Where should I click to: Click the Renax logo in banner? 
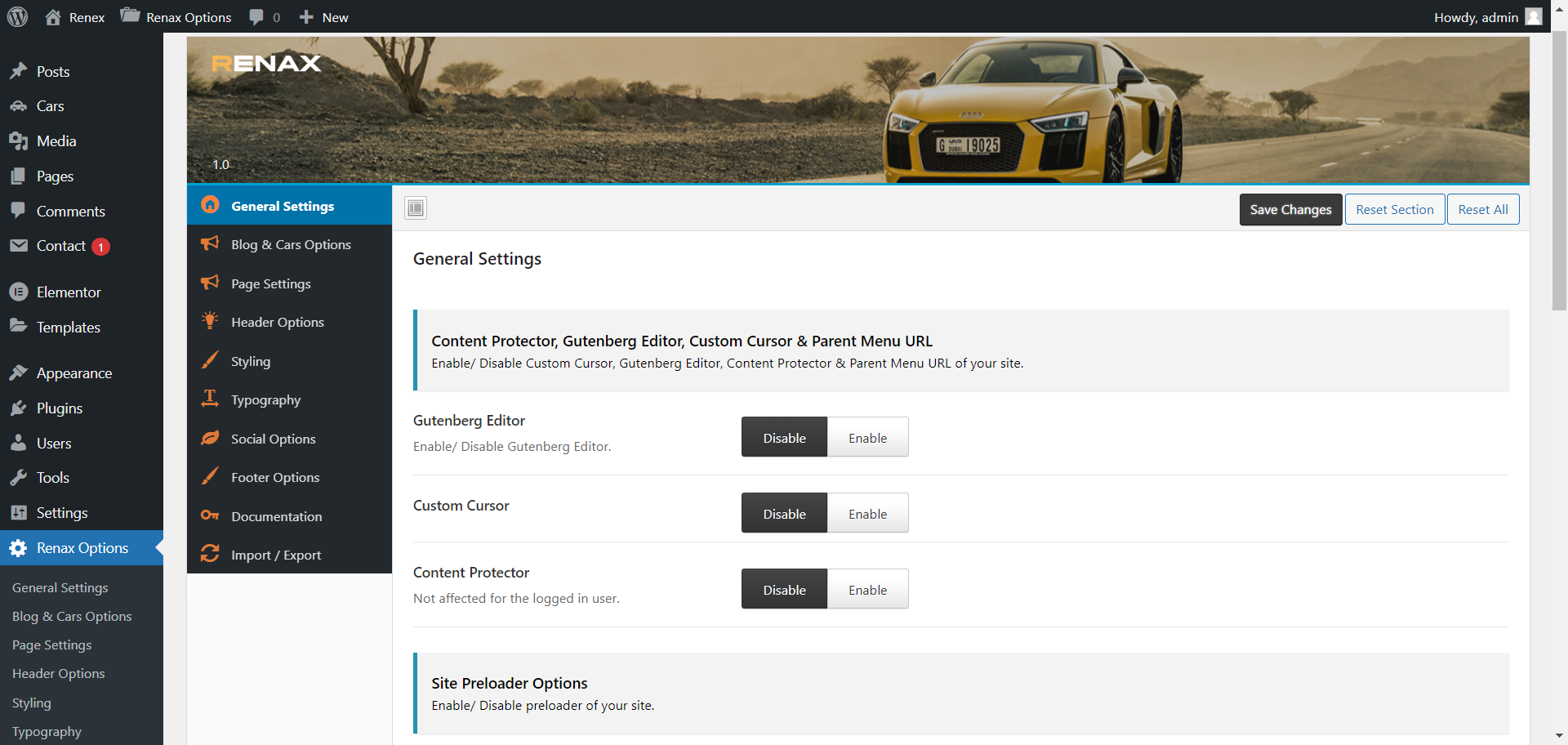(266, 63)
